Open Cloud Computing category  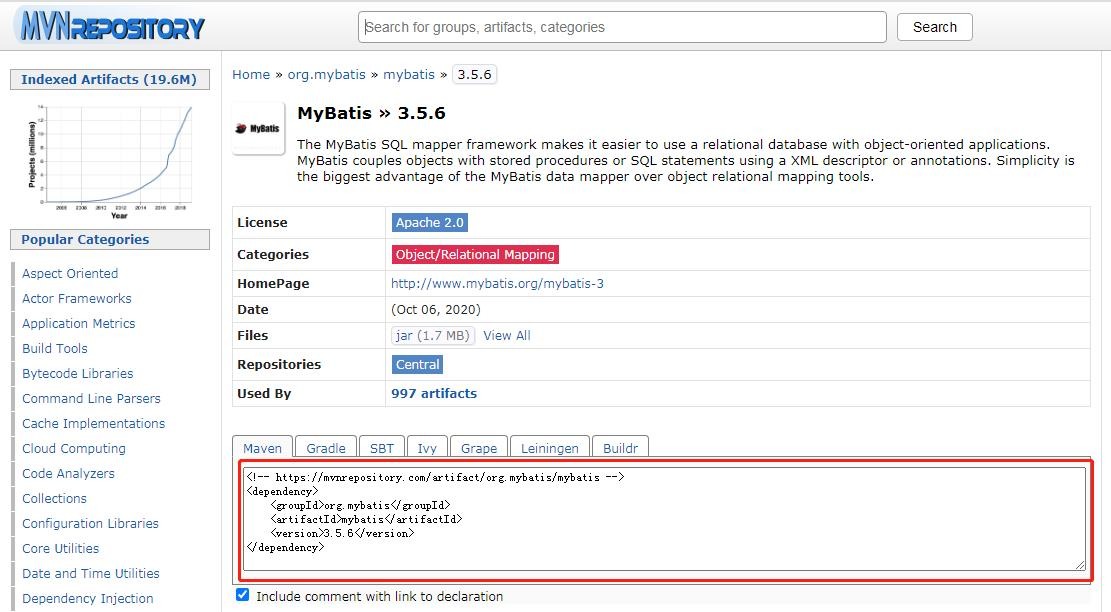pos(74,448)
